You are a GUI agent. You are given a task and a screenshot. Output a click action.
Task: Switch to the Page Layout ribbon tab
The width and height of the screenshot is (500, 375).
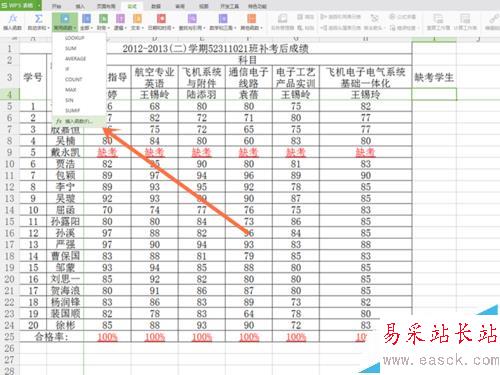click(106, 6)
